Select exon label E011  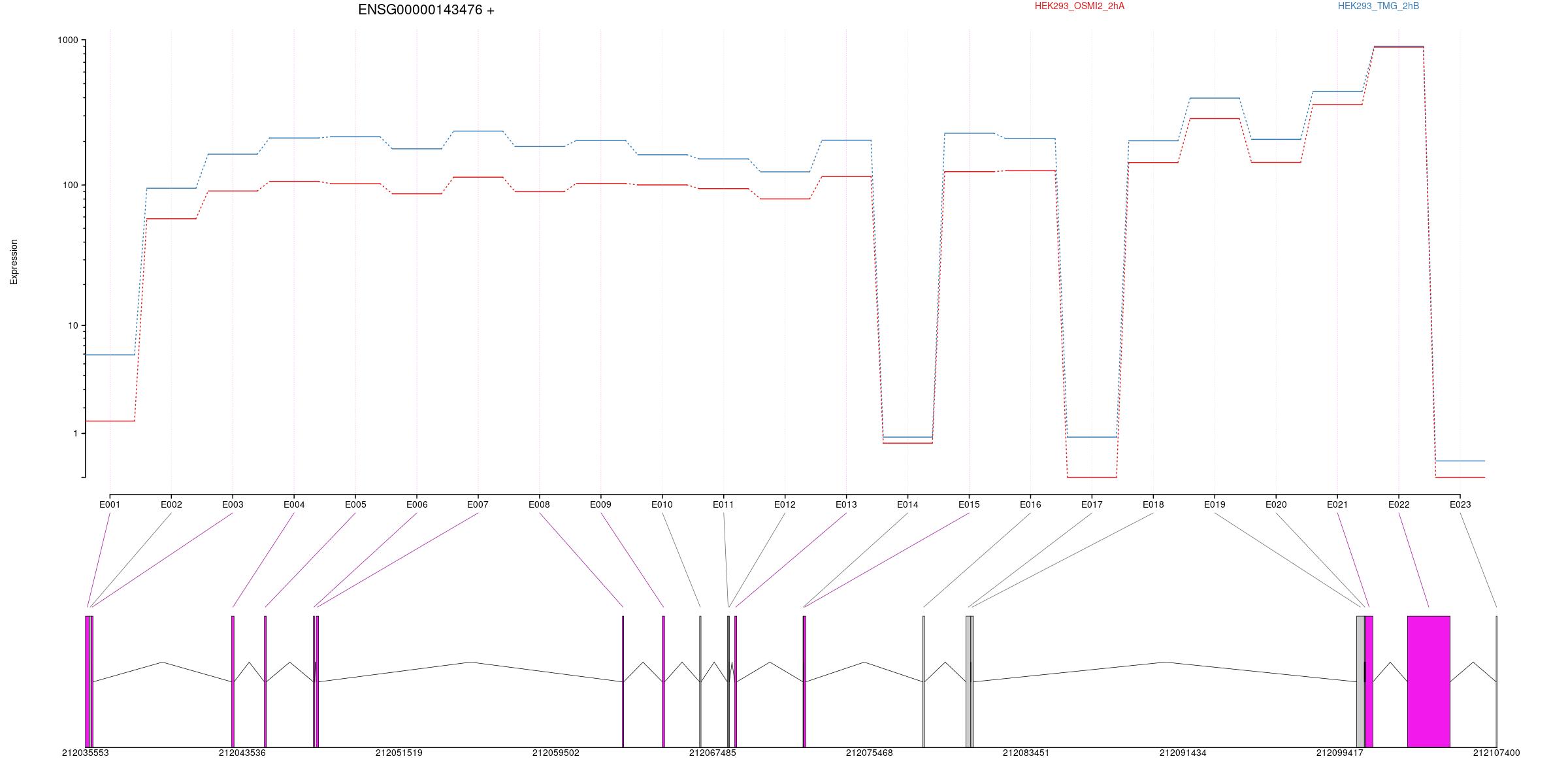click(x=723, y=504)
